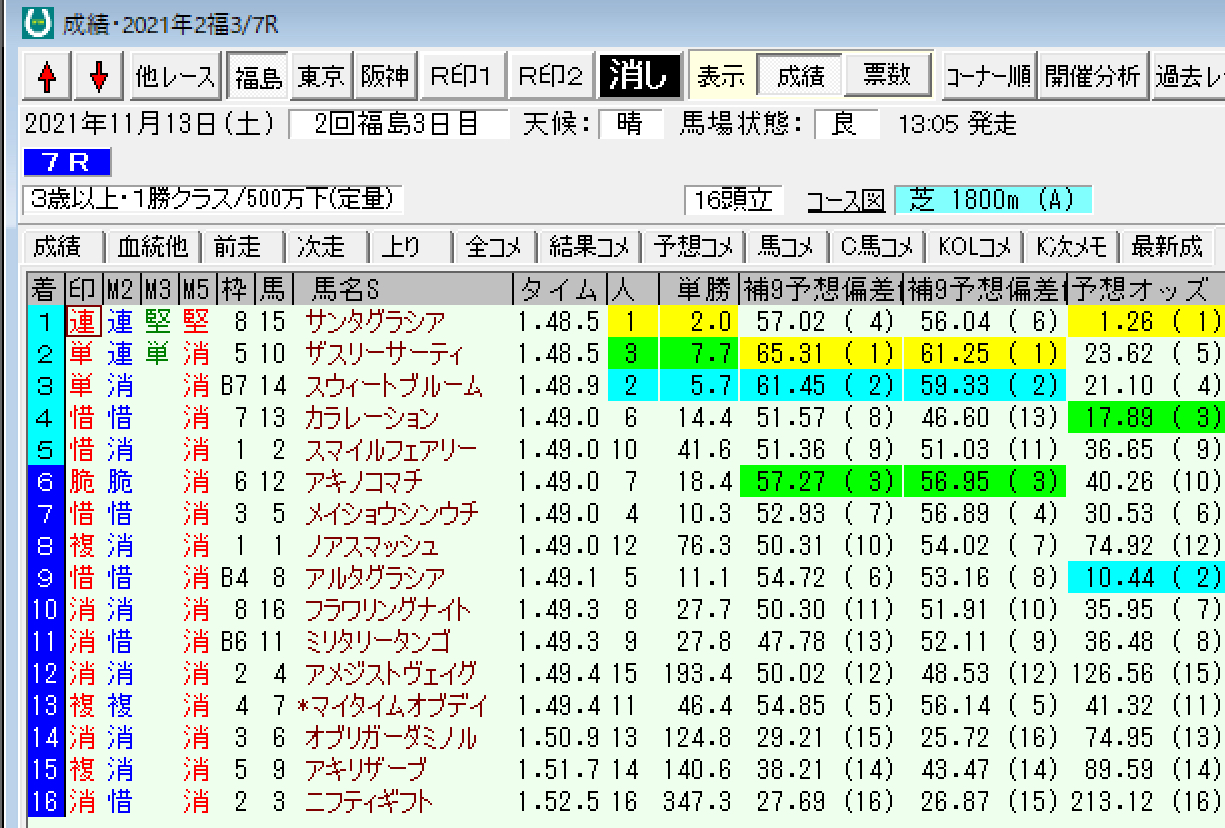Toggle the 成績 display mode

point(800,75)
